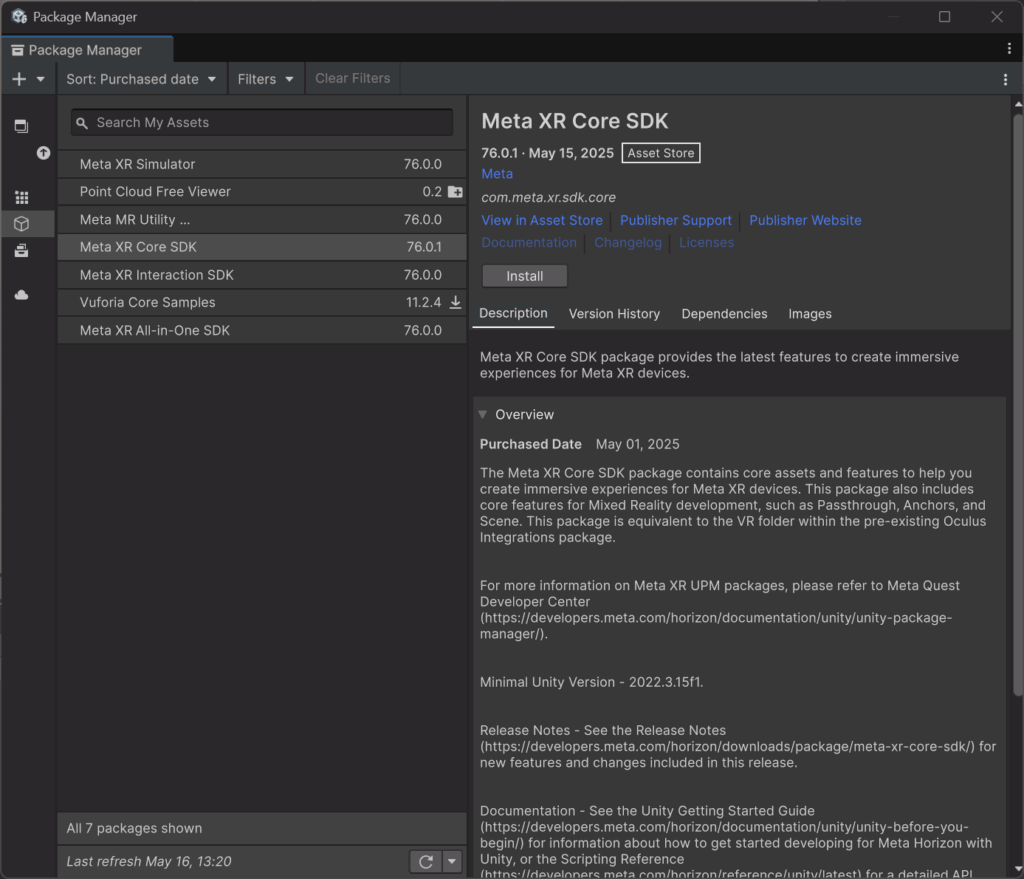
Task: Open the Filters dropdown
Action: click(x=265, y=79)
